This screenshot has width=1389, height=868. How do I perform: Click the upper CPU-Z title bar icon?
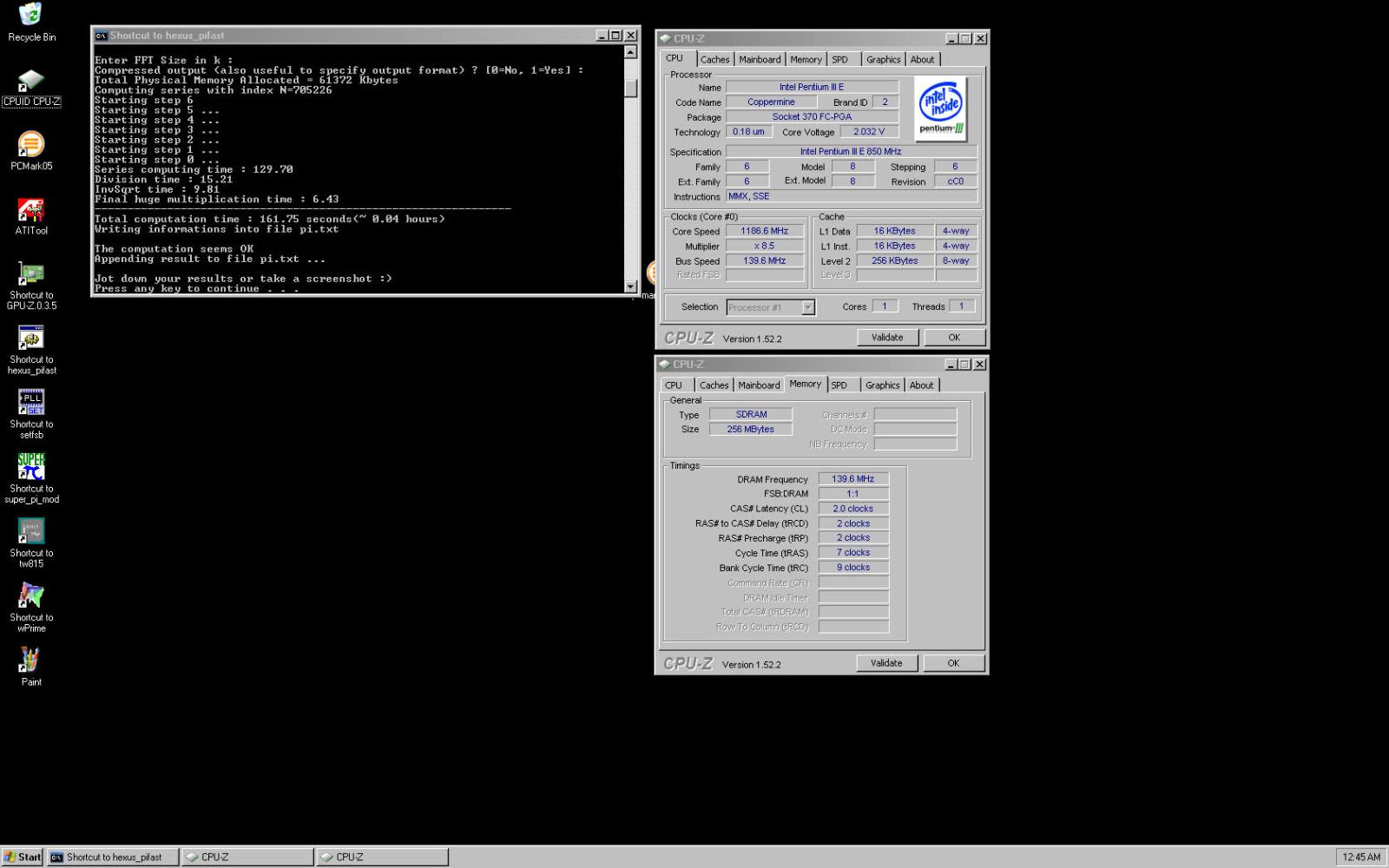coord(665,39)
